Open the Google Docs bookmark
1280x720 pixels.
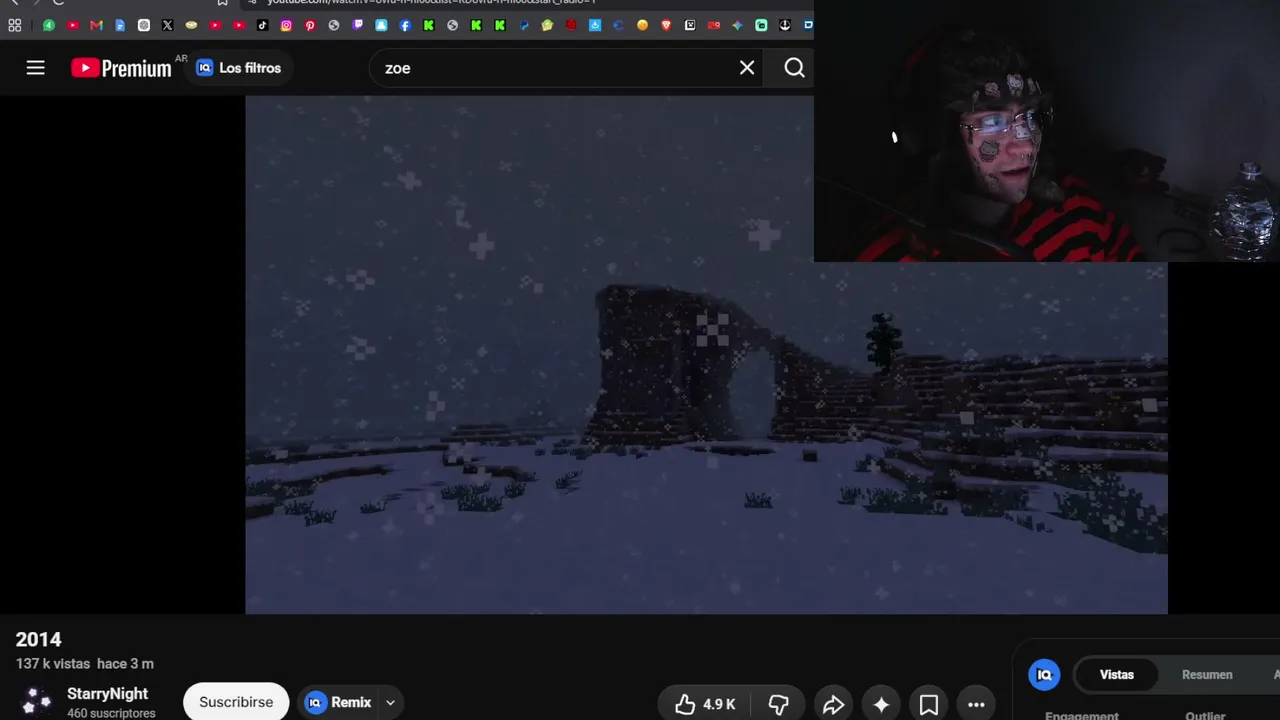pos(120,25)
